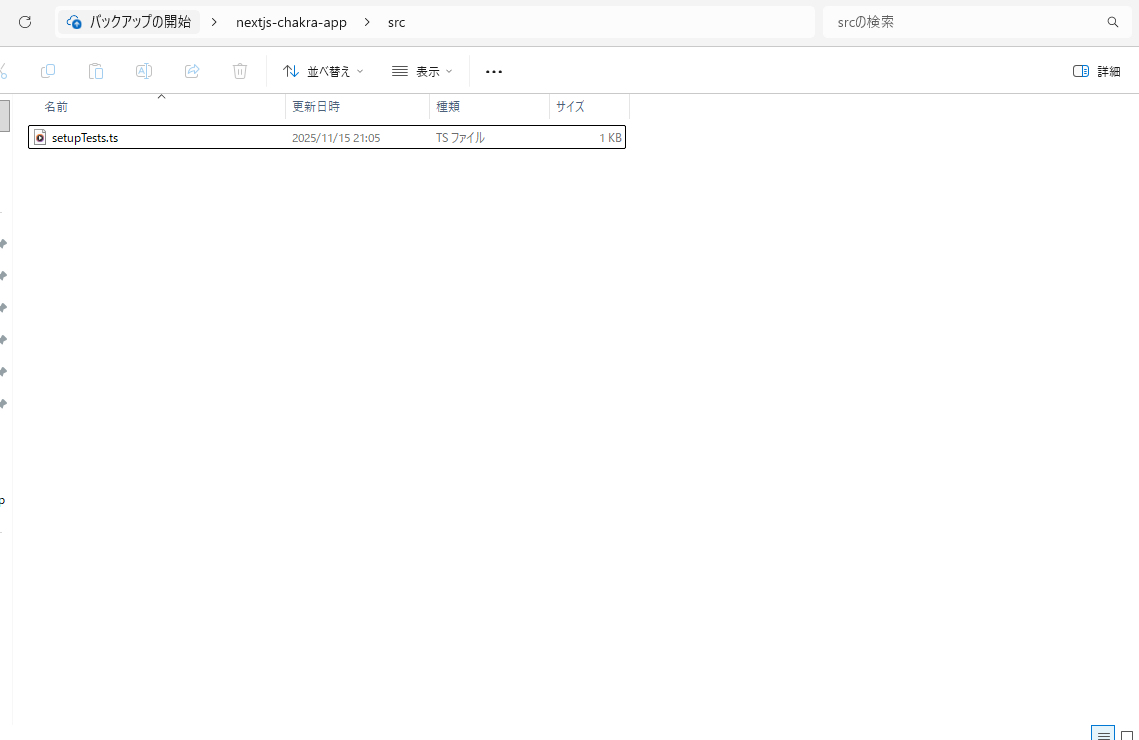Click the date 2025/11/15 21:05
Viewport: 1139px width, 740px height.
coord(336,138)
